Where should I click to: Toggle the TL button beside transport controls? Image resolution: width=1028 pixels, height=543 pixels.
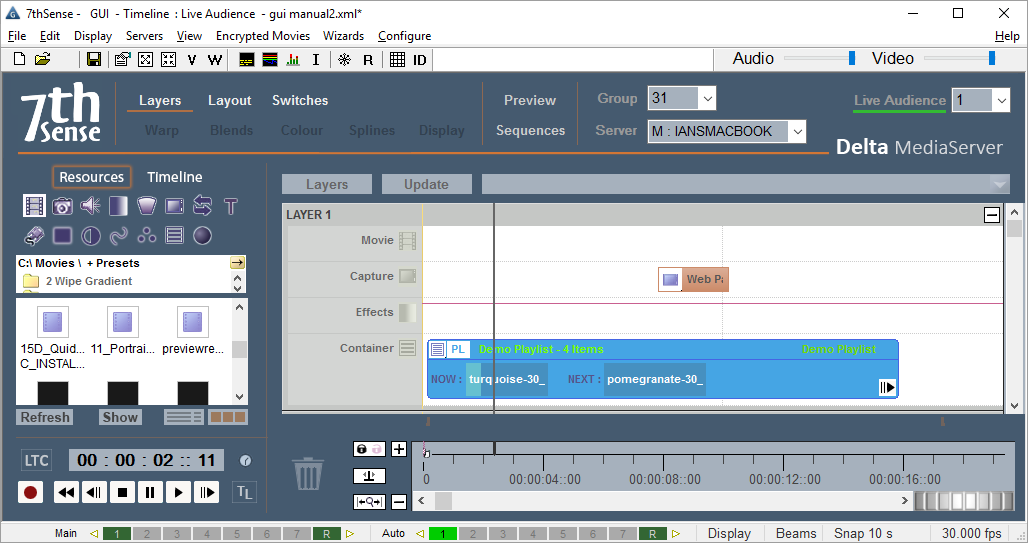pos(244,493)
